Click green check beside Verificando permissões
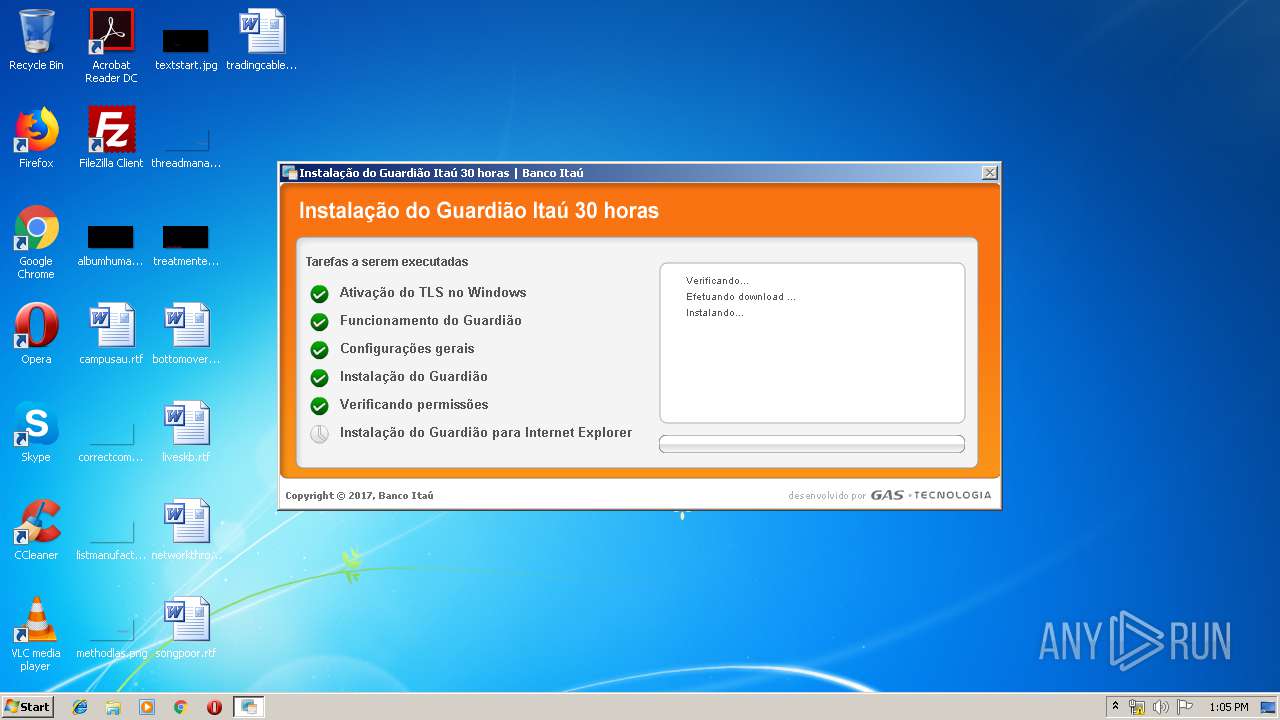This screenshot has height=720, width=1280. pos(319,406)
